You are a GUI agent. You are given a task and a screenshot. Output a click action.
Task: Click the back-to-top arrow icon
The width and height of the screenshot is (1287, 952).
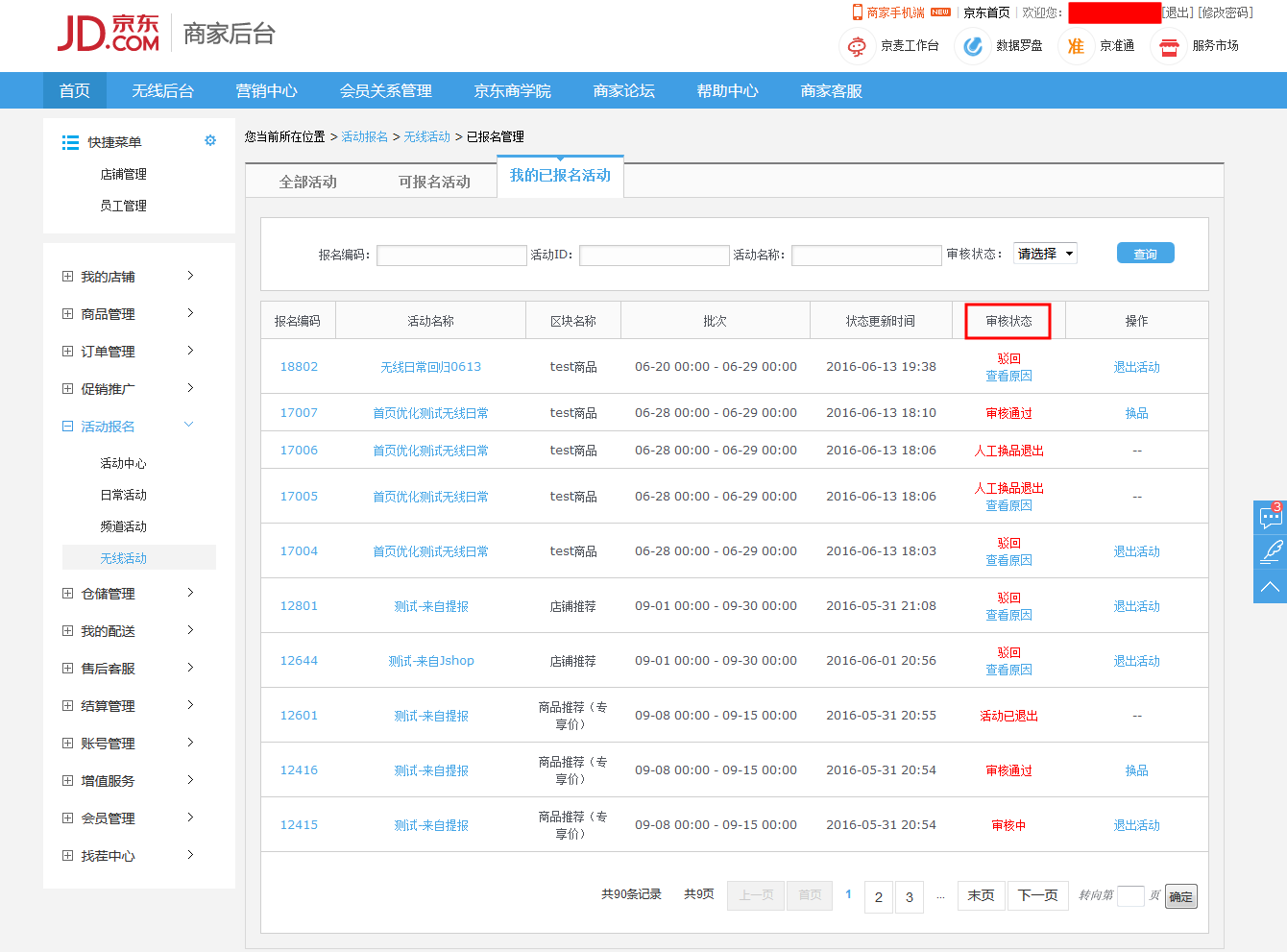pyautogui.click(x=1270, y=586)
